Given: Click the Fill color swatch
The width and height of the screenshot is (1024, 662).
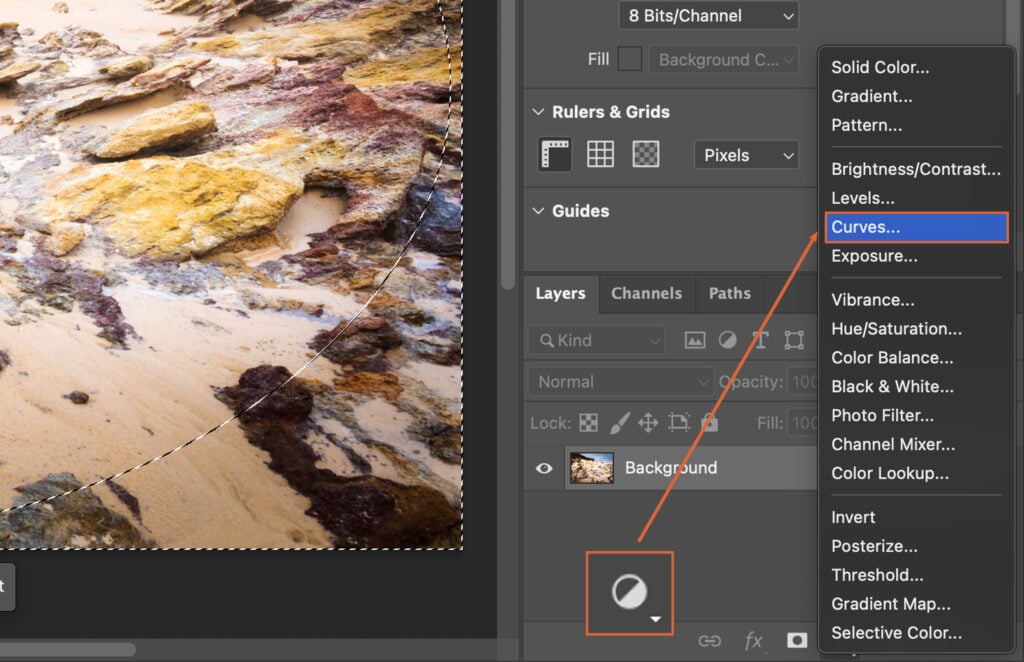Looking at the screenshot, I should [630, 58].
